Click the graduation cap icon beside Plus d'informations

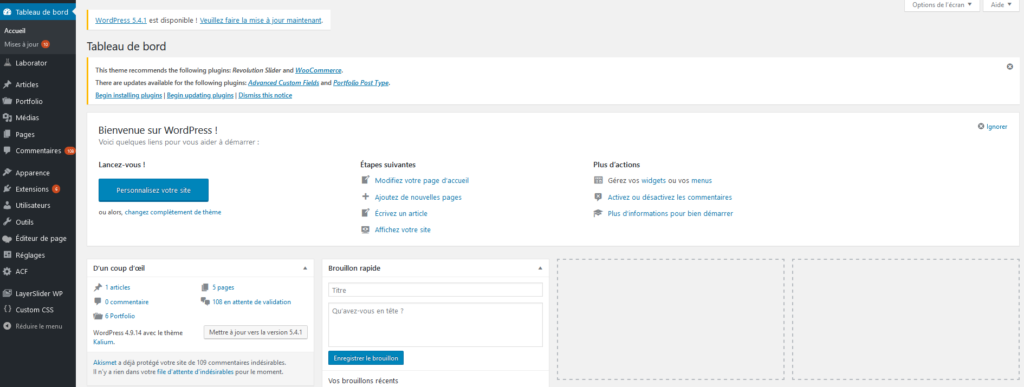click(x=598, y=213)
